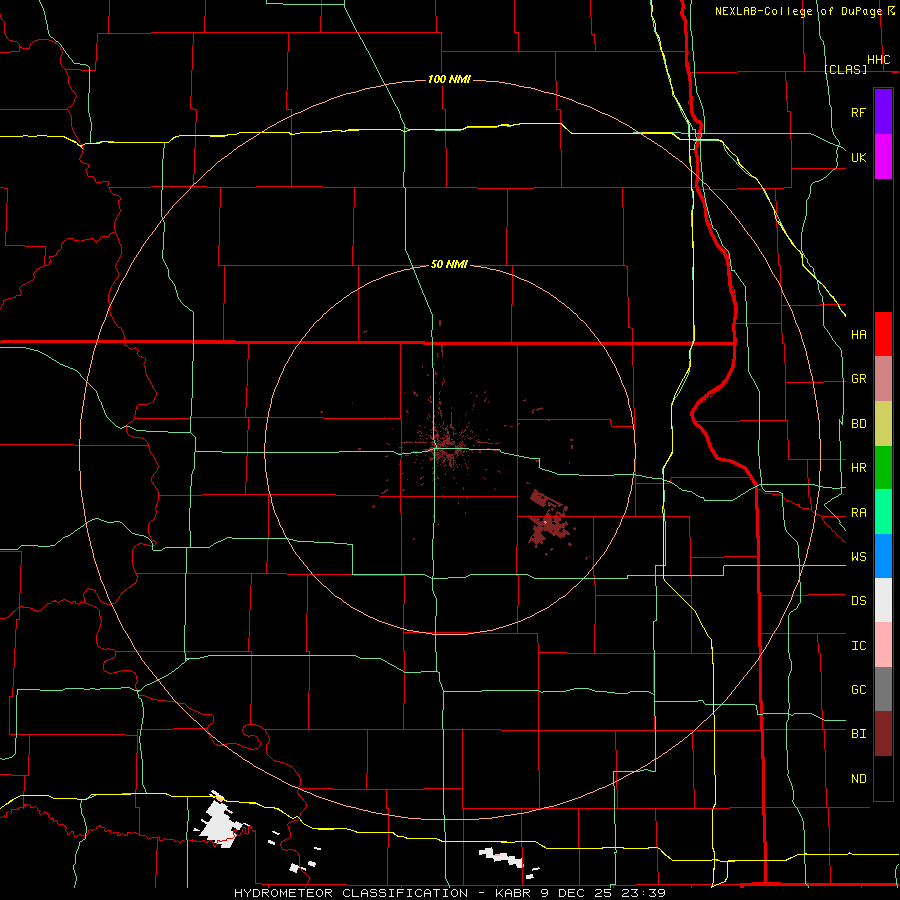This screenshot has height=900, width=900.
Task: Click the Hydrometeor Classification KABR caption
Action: click(x=449, y=893)
